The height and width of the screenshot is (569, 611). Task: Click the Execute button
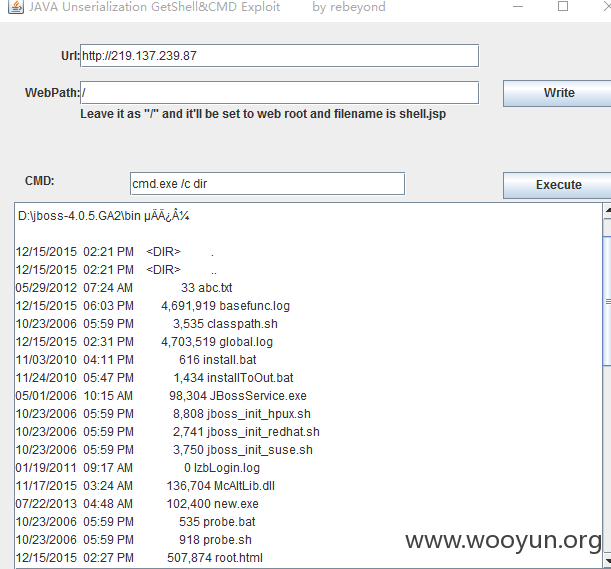(558, 185)
